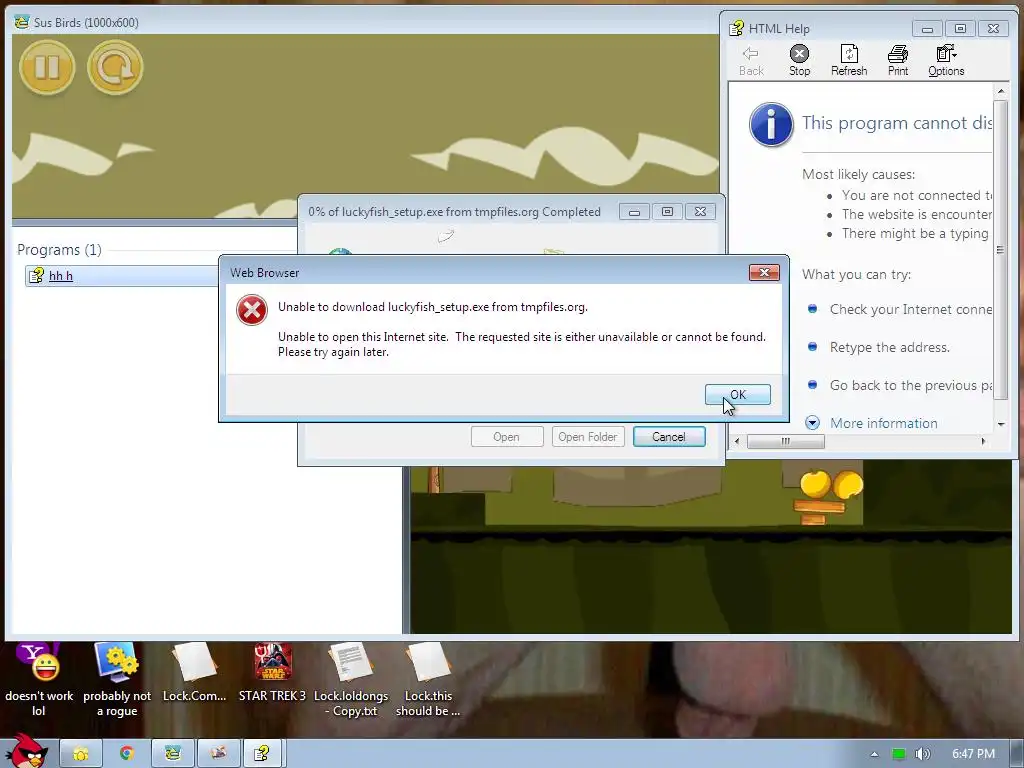Image resolution: width=1024 pixels, height=768 pixels.
Task: Switch to the HTML Help taskbar button
Action: coord(264,754)
